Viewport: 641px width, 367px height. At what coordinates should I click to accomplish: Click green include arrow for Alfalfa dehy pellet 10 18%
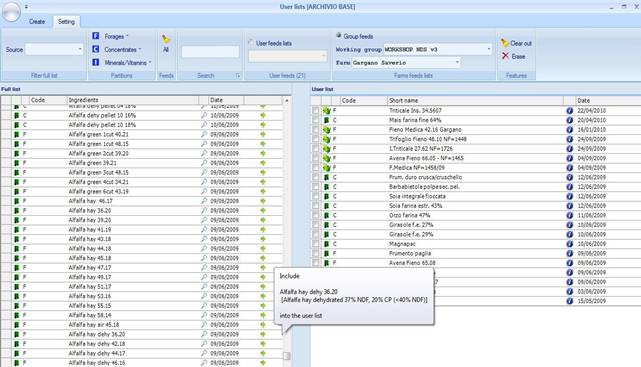pos(263,125)
